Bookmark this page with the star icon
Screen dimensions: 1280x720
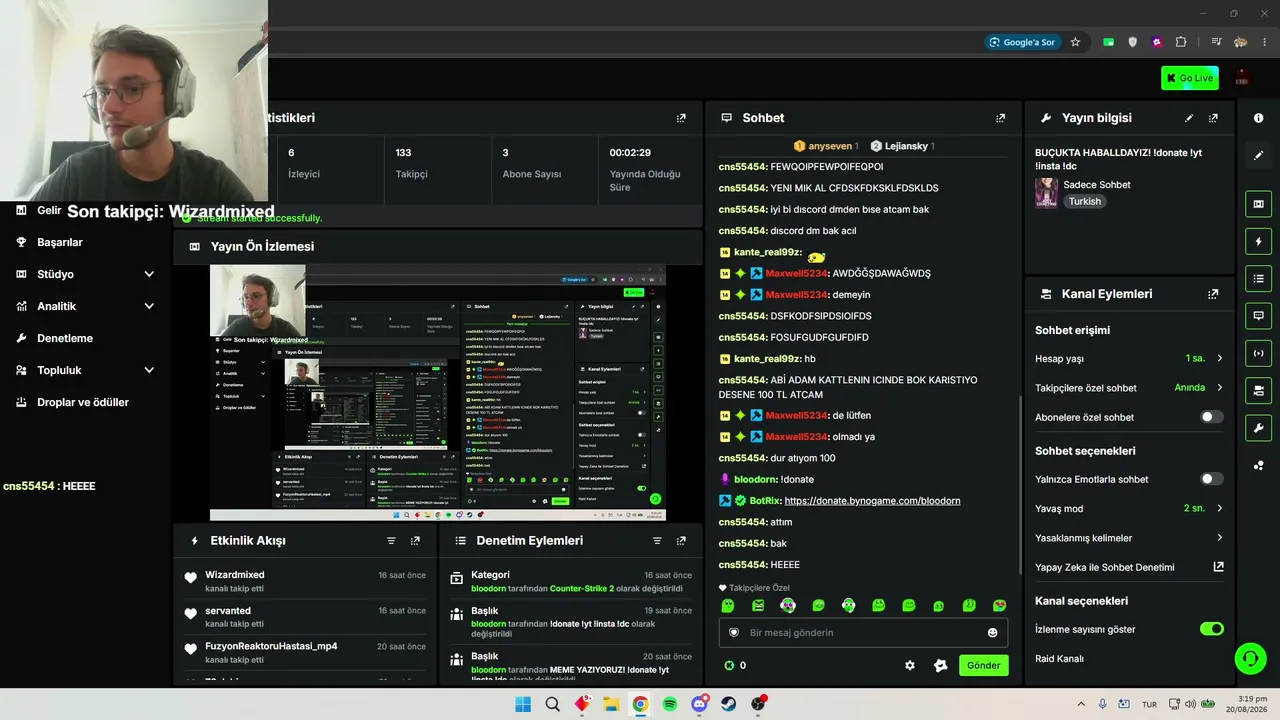[x=1075, y=42]
